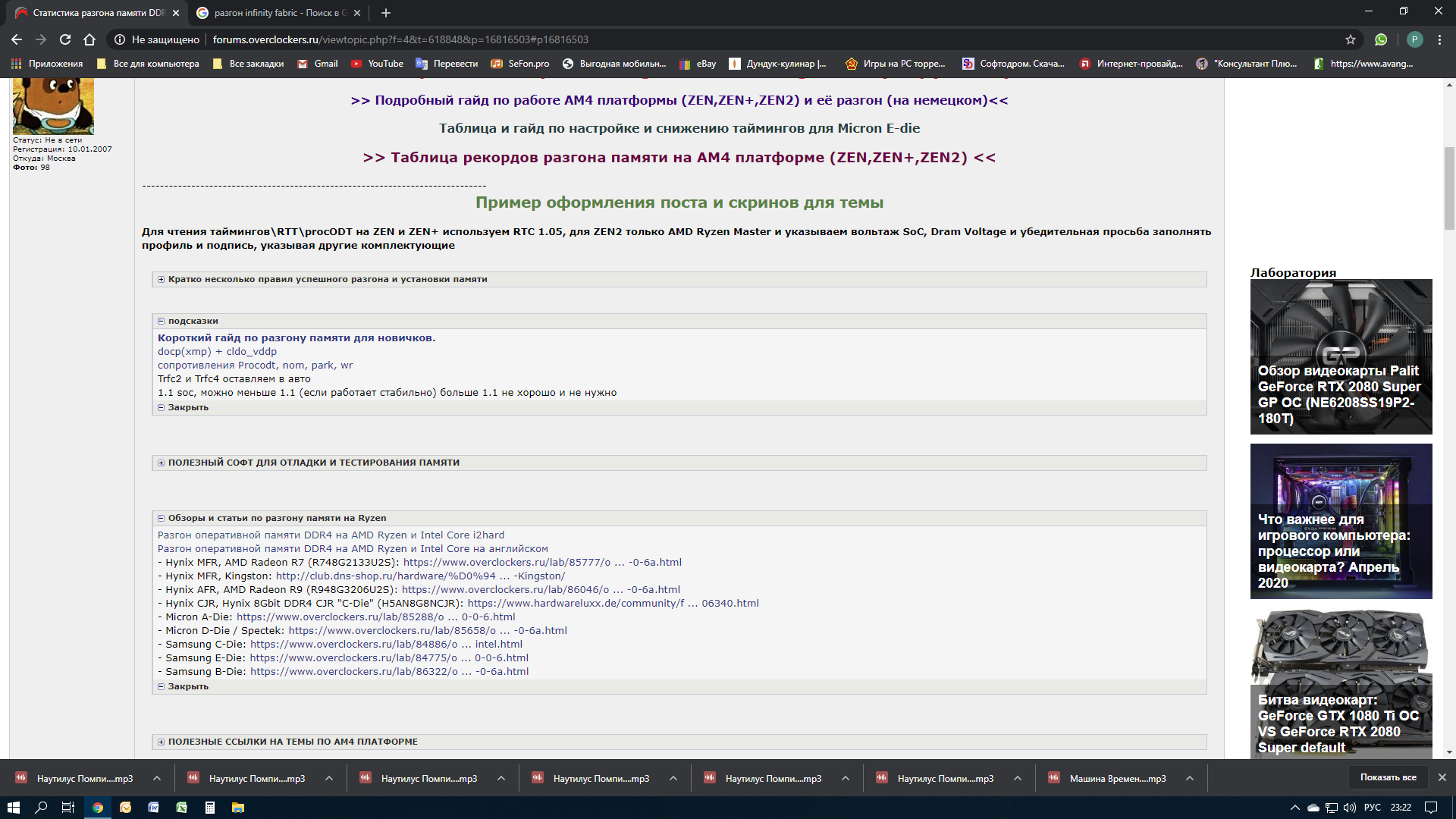
Task: Open Windows Task View from taskbar
Action: (x=67, y=808)
